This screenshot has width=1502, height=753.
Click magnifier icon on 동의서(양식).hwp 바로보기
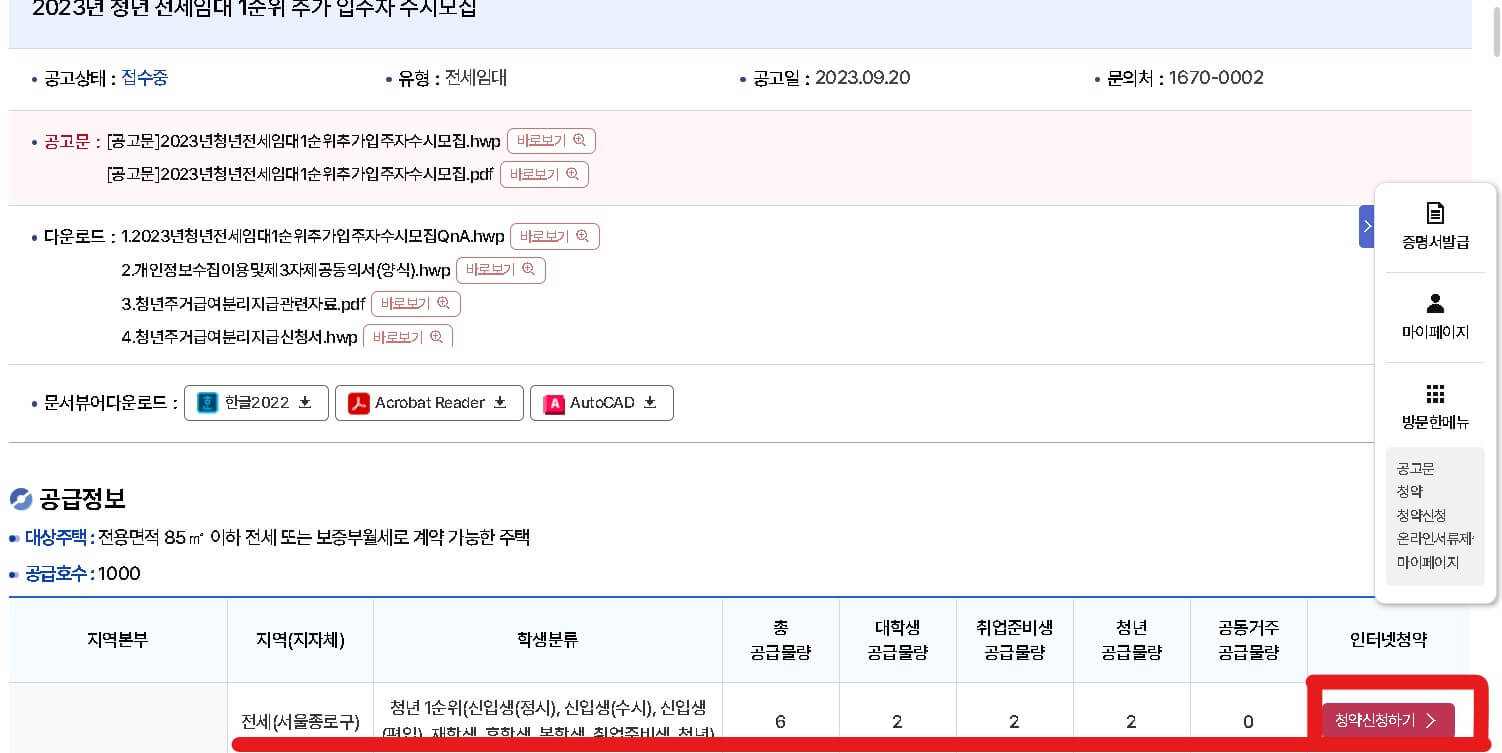click(529, 269)
